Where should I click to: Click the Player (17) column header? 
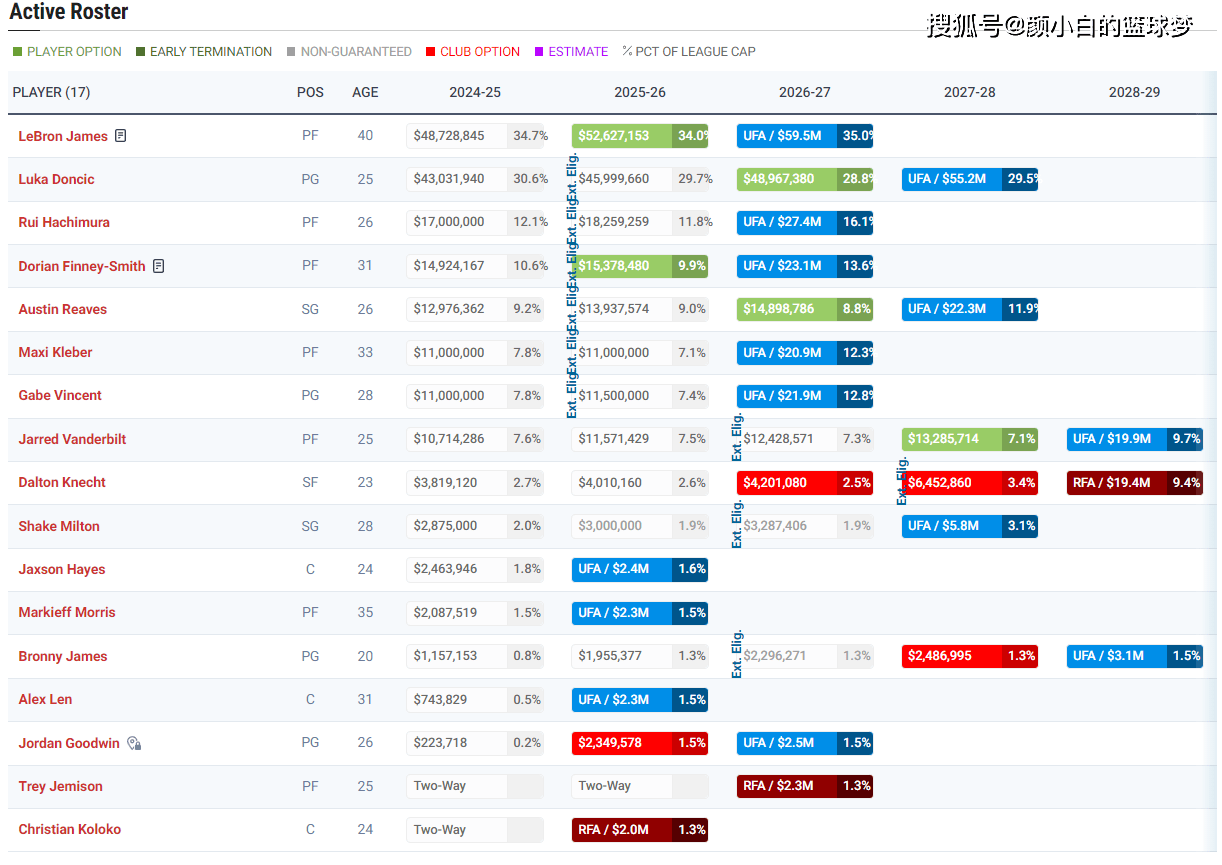pos(51,92)
